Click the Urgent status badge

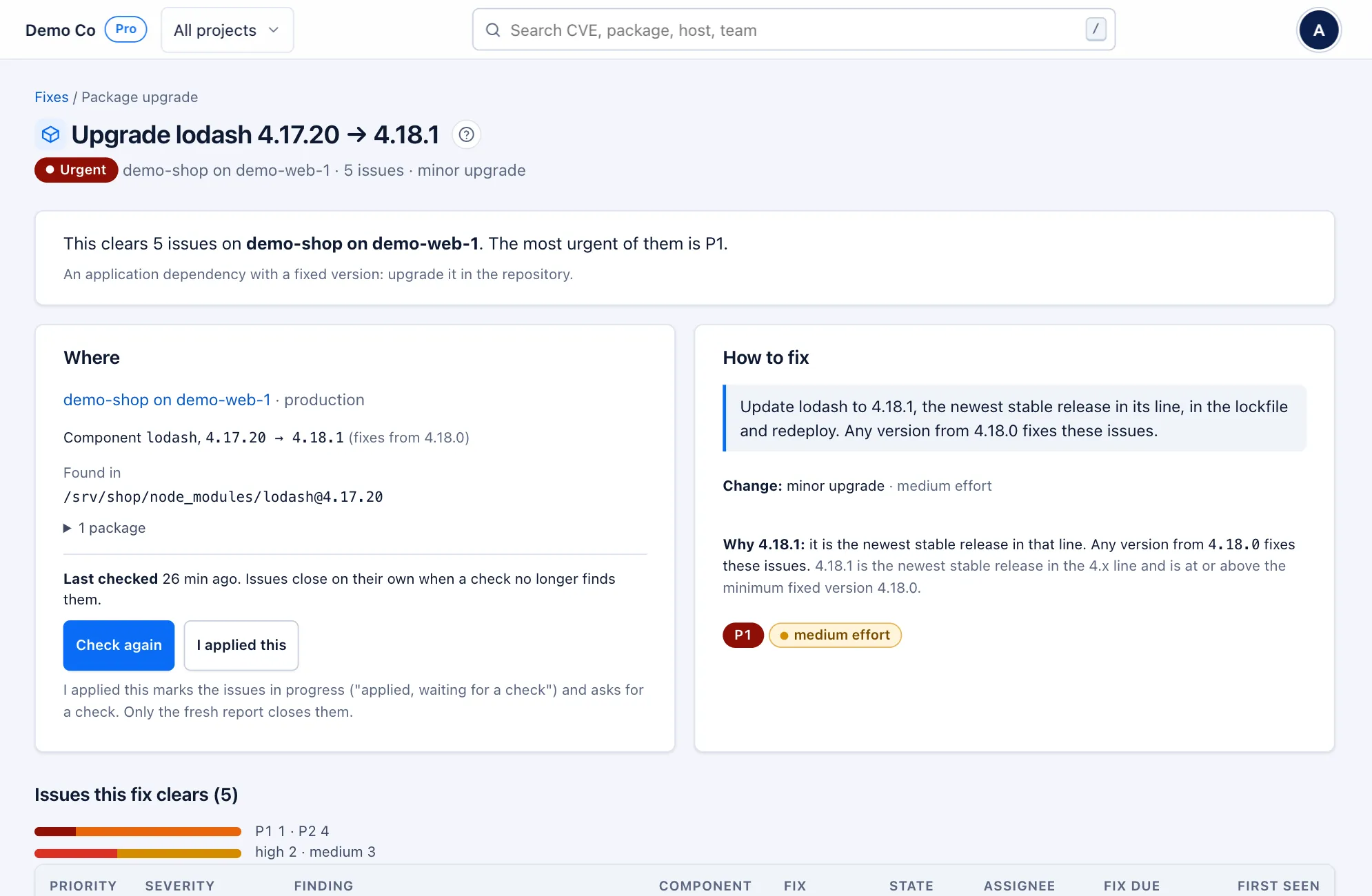tap(76, 170)
